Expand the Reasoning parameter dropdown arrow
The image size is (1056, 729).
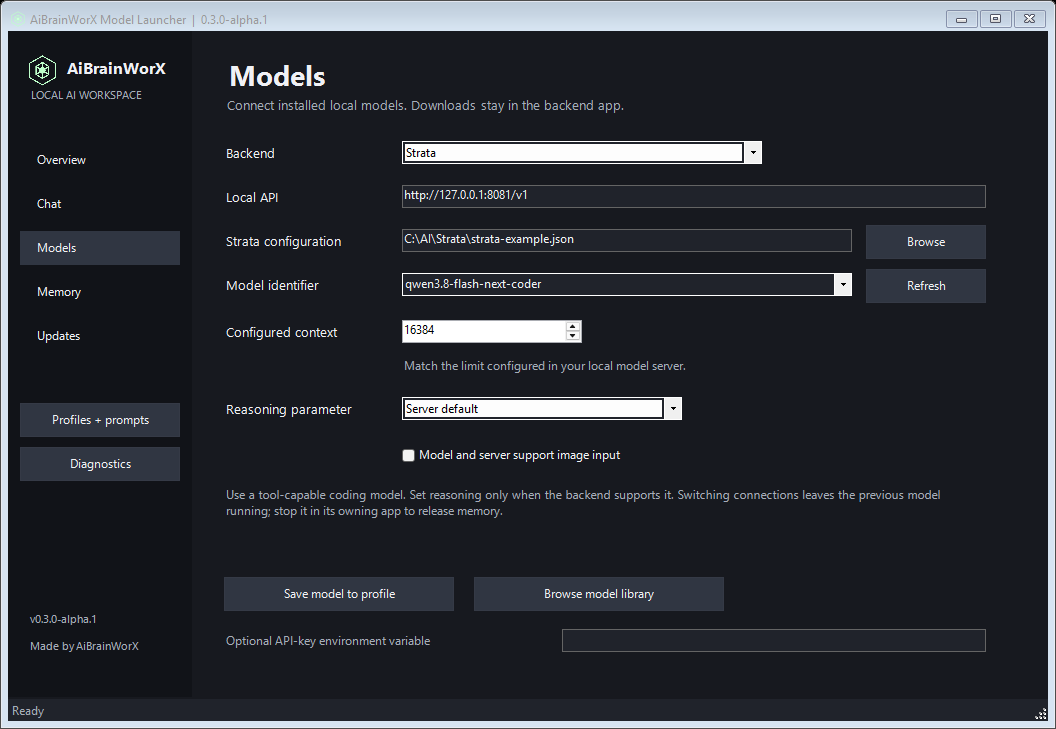(673, 408)
